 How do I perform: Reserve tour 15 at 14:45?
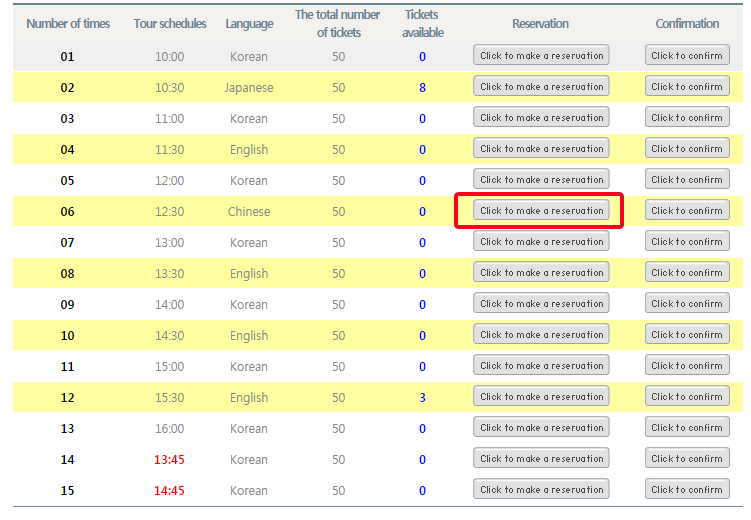pos(541,489)
